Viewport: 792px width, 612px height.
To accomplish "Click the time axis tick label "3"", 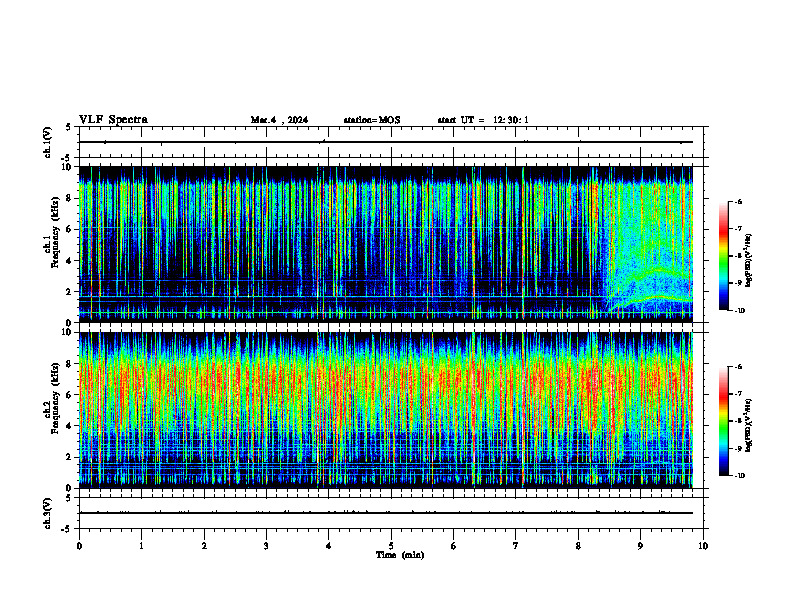I will [x=266, y=546].
